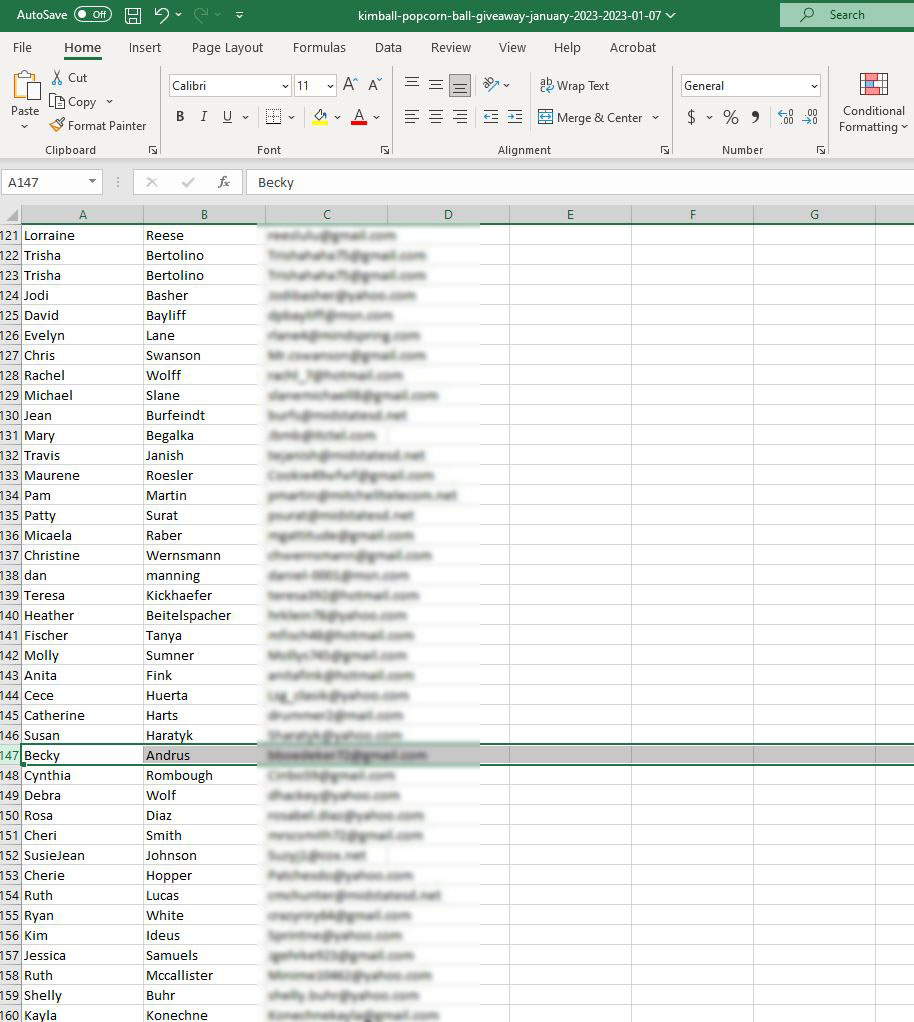914x1022 pixels.
Task: Click the Format Painter brush icon
Action: 58,126
